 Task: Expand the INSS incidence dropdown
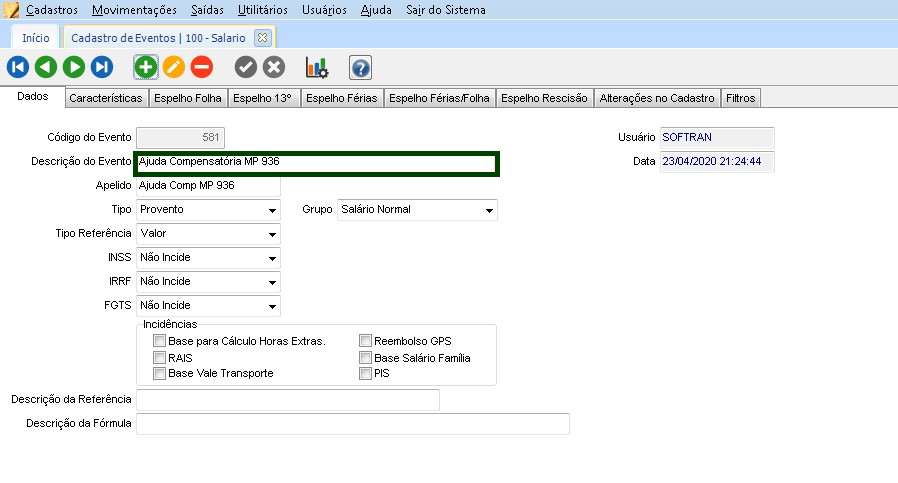(x=208, y=258)
